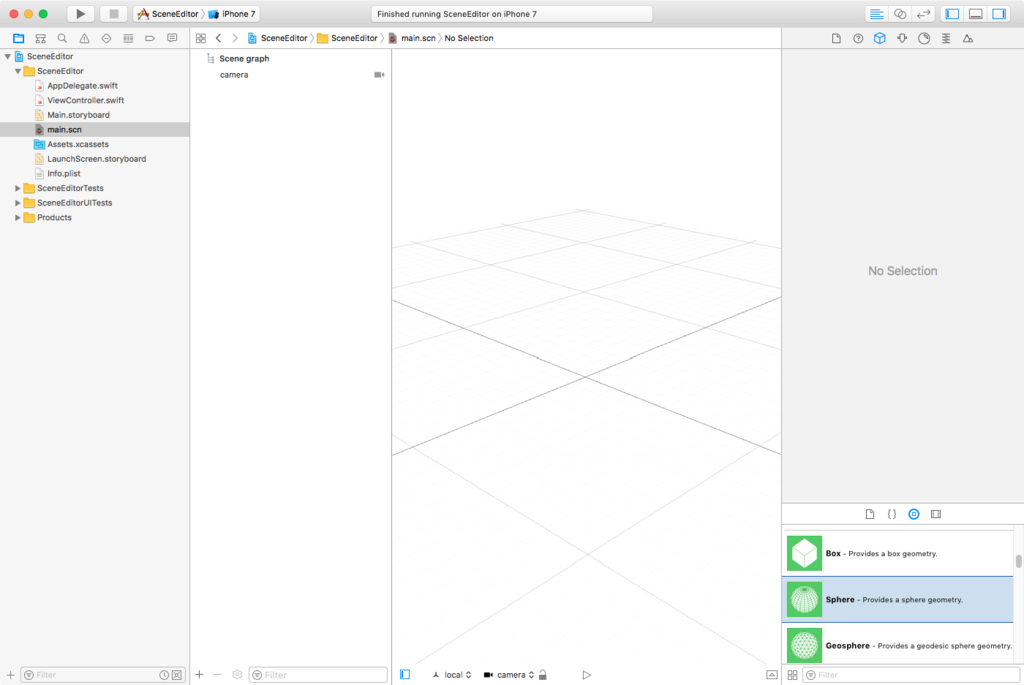
Task: Click the Scene graph header
Action: click(244, 59)
